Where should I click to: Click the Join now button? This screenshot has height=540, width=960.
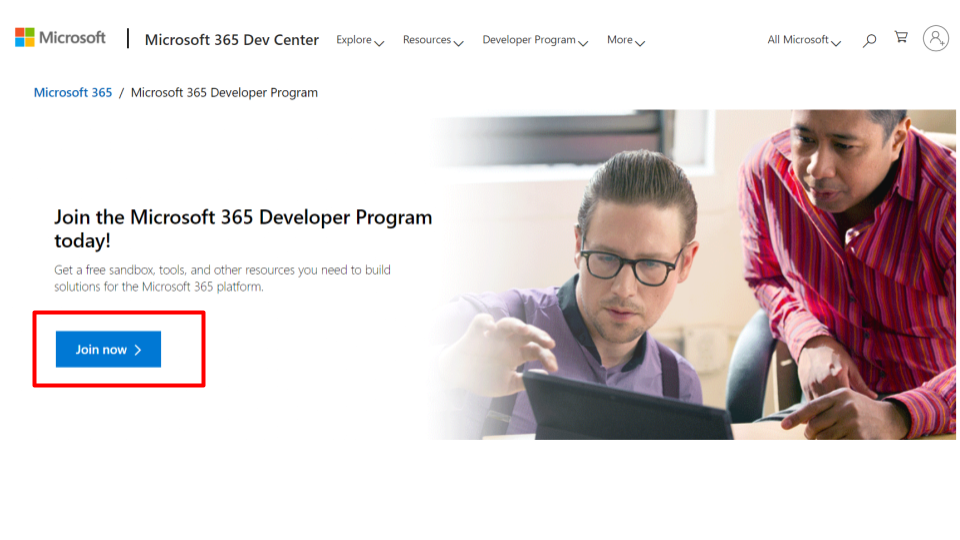(x=108, y=349)
